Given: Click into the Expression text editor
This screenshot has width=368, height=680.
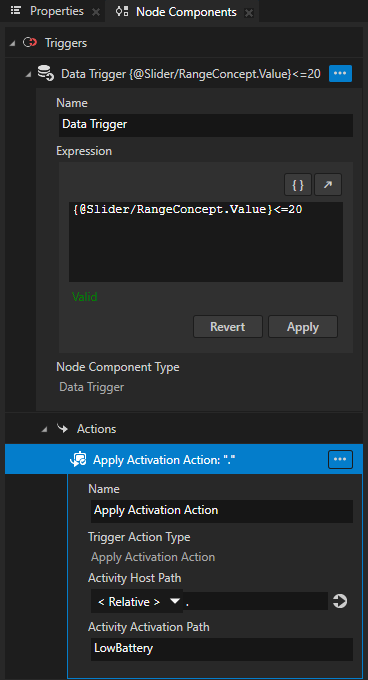Looking at the screenshot, I should 205,242.
